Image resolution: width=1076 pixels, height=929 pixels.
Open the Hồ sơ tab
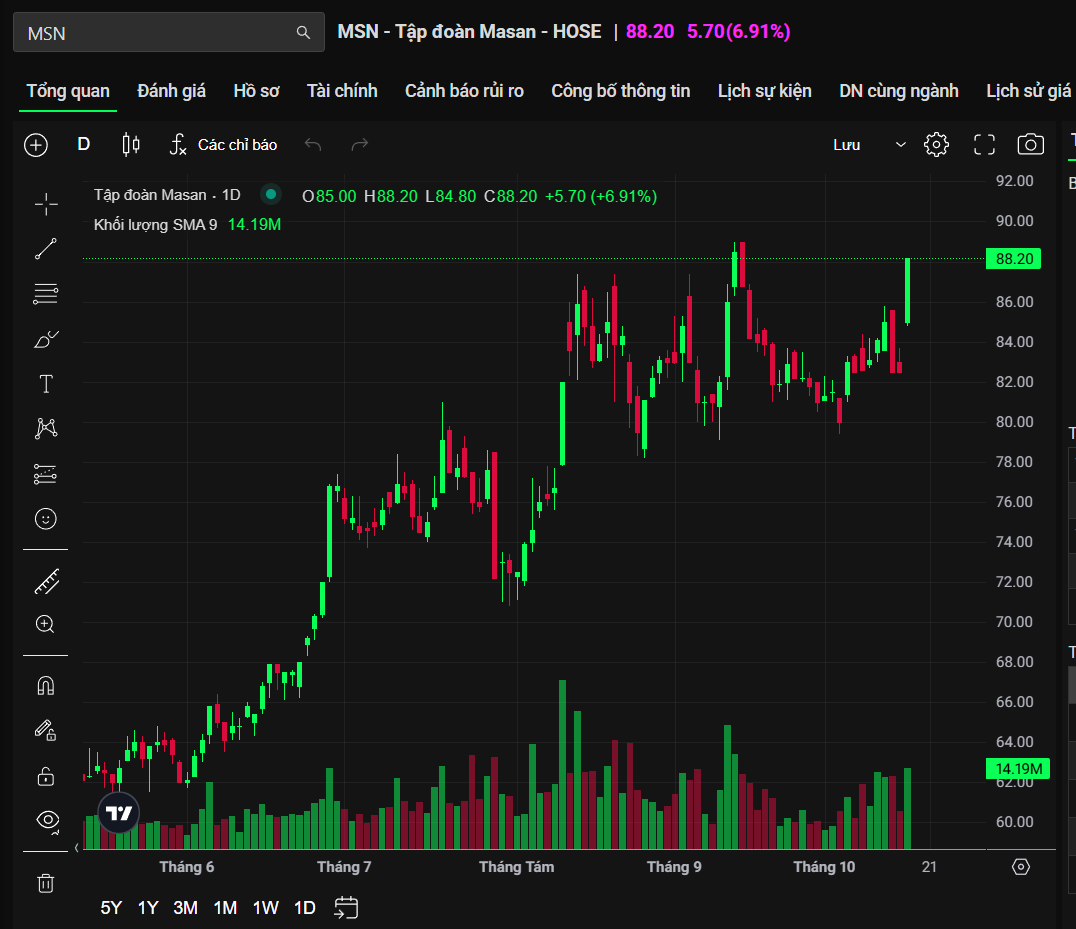coord(256,91)
